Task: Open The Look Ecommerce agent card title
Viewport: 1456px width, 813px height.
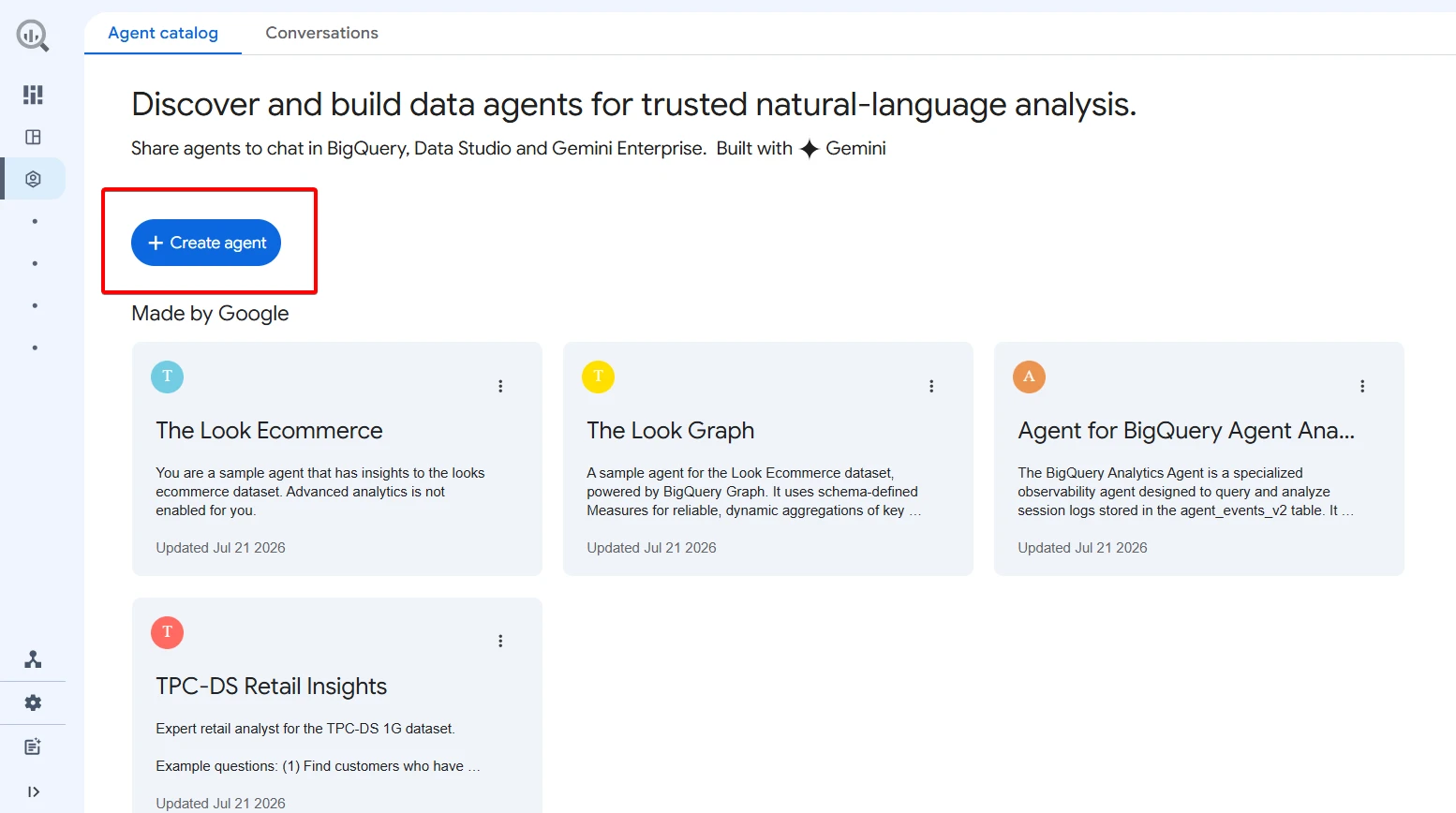Action: pyautogui.click(x=269, y=431)
